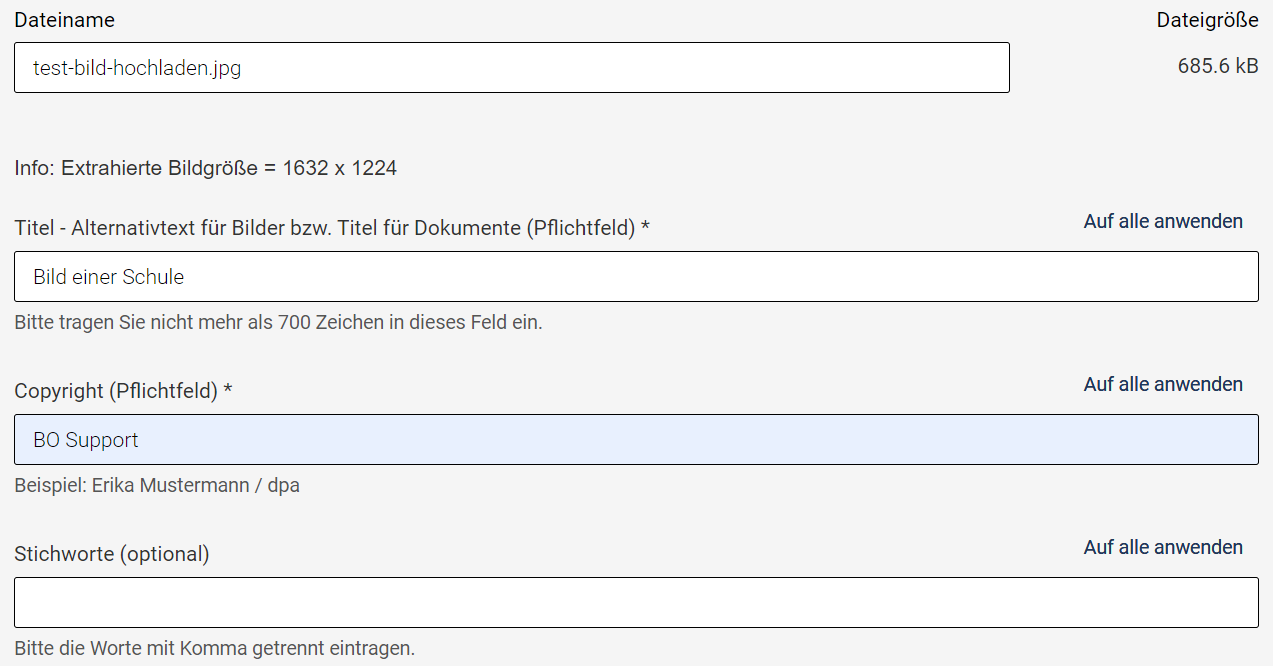Image resolution: width=1273 pixels, height=666 pixels.
Task: Click the Dateiname label
Action: 64,19
